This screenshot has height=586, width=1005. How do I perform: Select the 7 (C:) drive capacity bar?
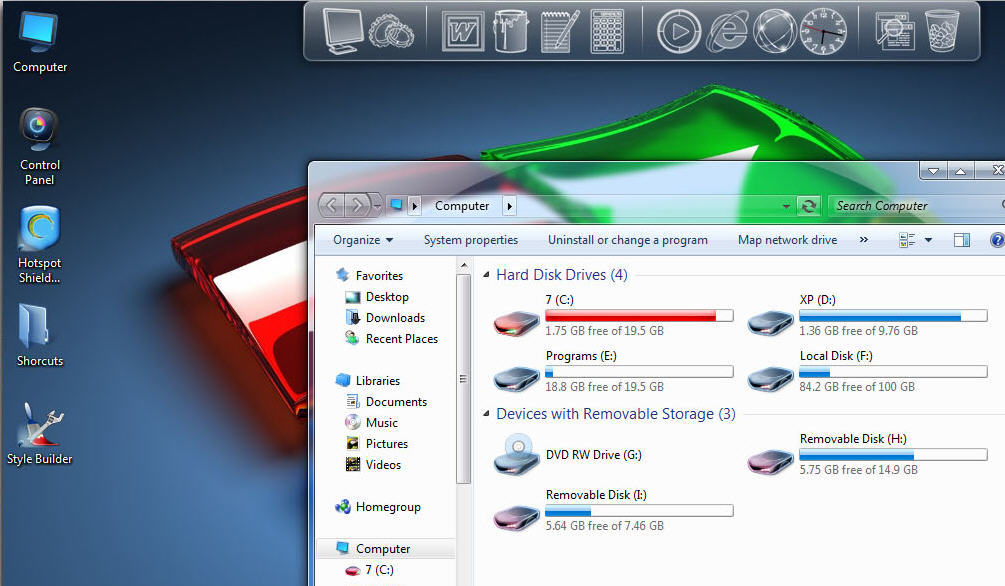[639, 315]
